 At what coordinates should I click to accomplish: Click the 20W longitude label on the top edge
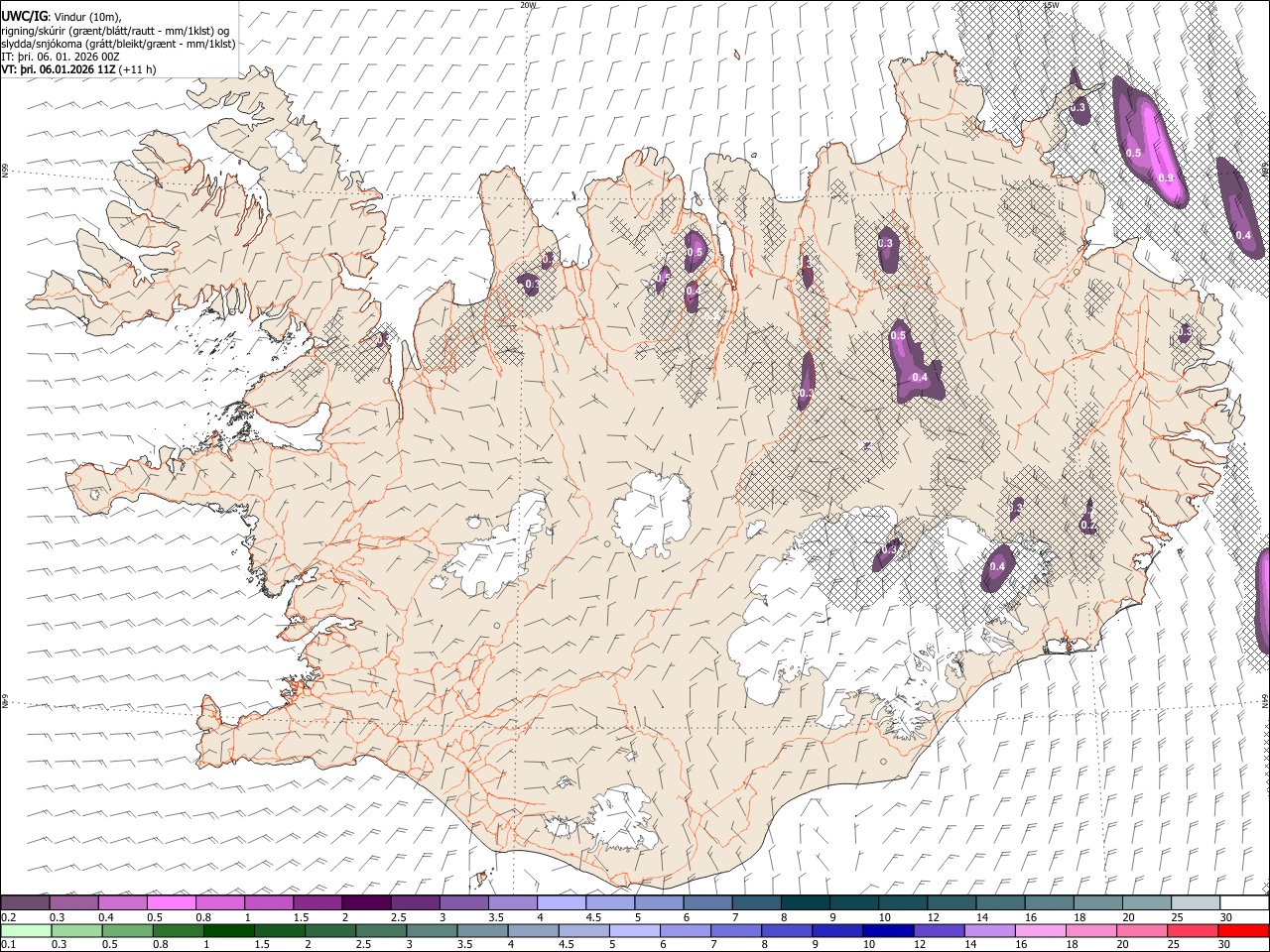click(x=528, y=5)
